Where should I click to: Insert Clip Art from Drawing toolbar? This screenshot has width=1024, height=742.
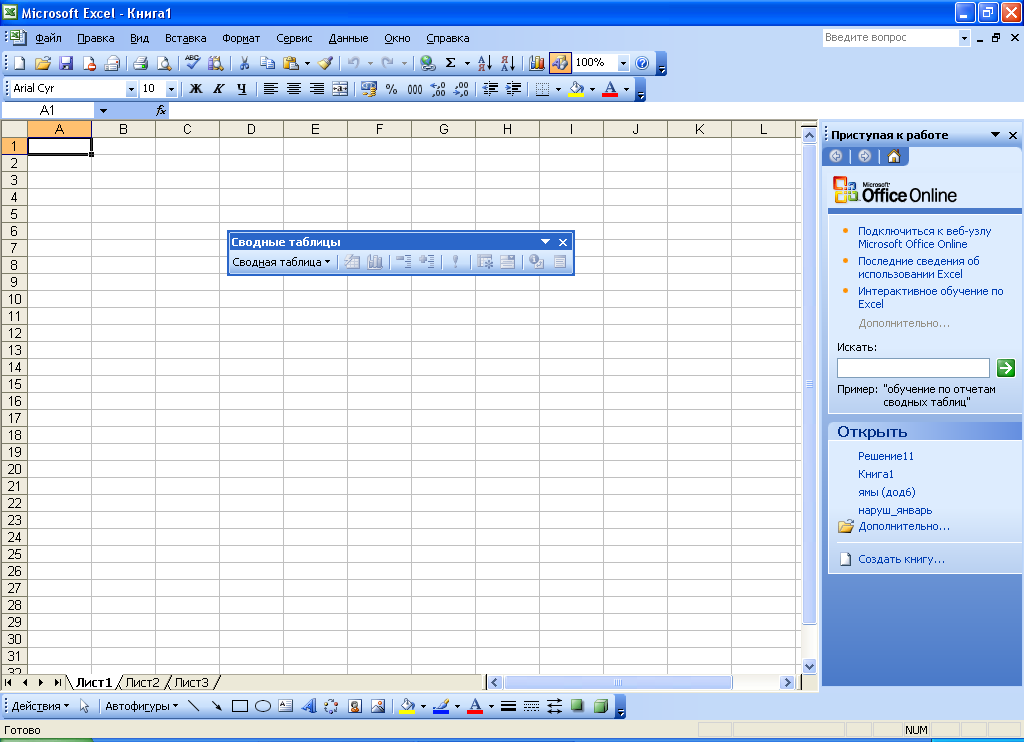pos(355,706)
